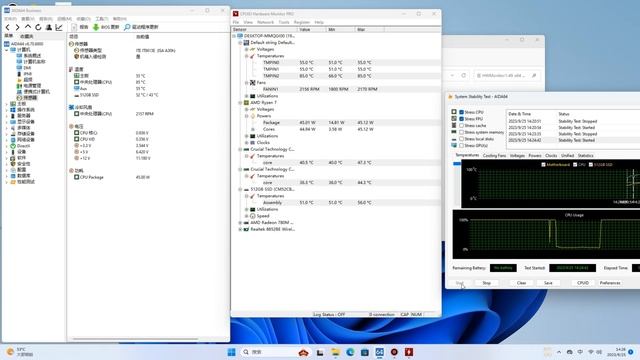Open the Microsoft Store taskbar icon
Screen dimensions: 640x360
pyautogui.click(x=365, y=352)
